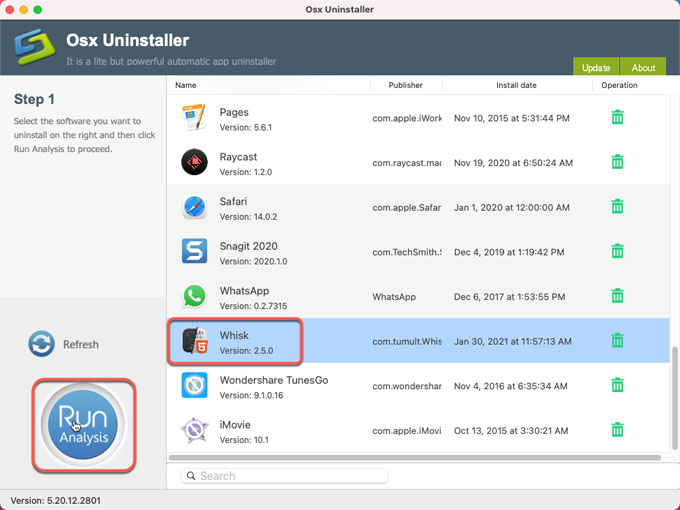
Task: Delete Snagit 2020 using its trash icon
Action: (618, 251)
